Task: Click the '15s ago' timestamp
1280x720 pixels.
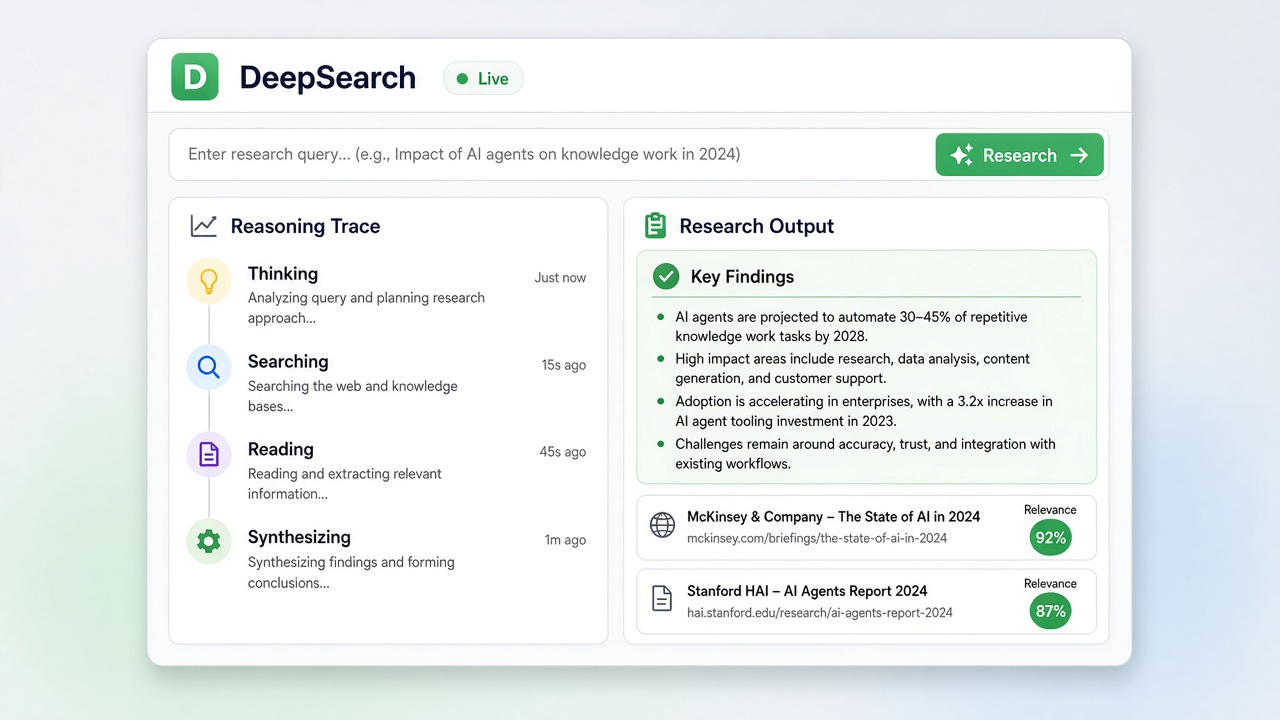Action: point(564,365)
